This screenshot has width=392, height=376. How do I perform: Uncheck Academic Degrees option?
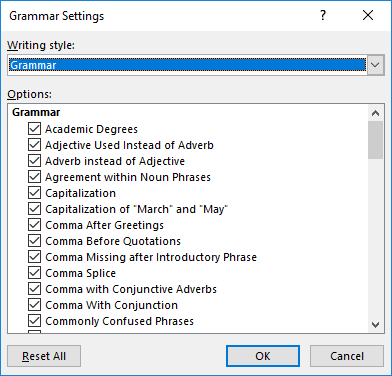34,129
